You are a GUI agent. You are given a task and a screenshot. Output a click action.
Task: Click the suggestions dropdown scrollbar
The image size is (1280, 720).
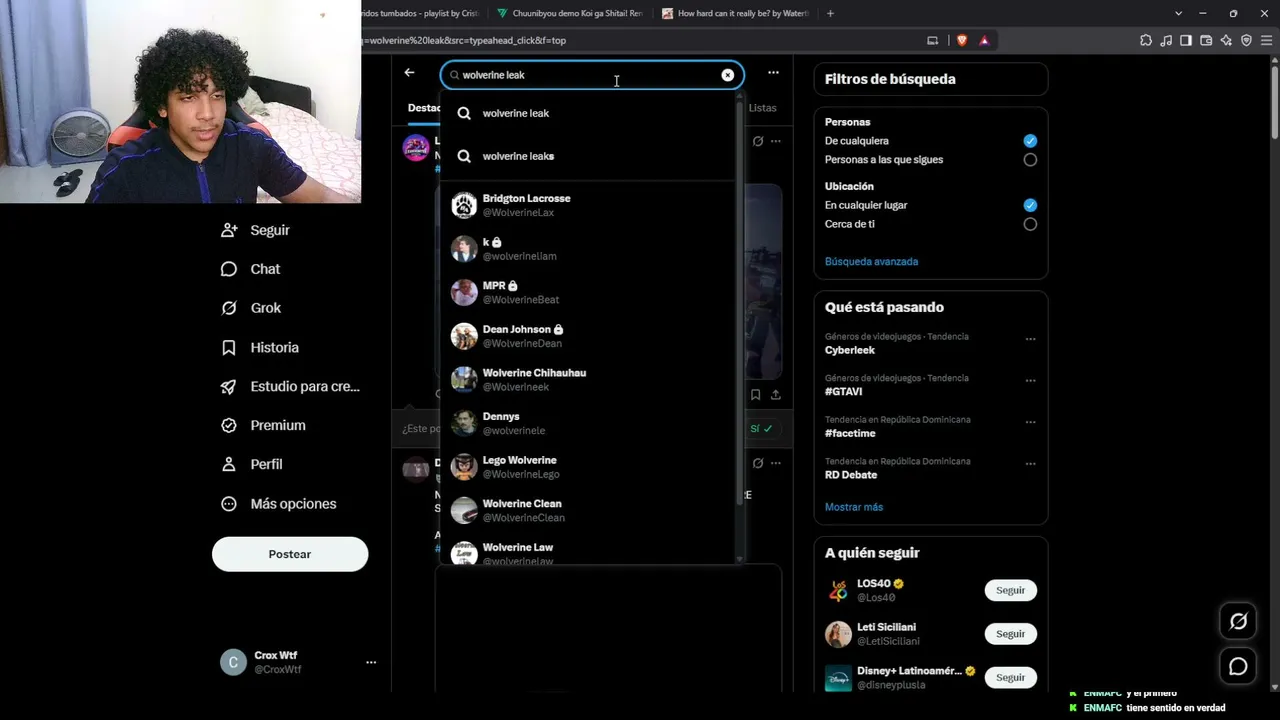740,300
